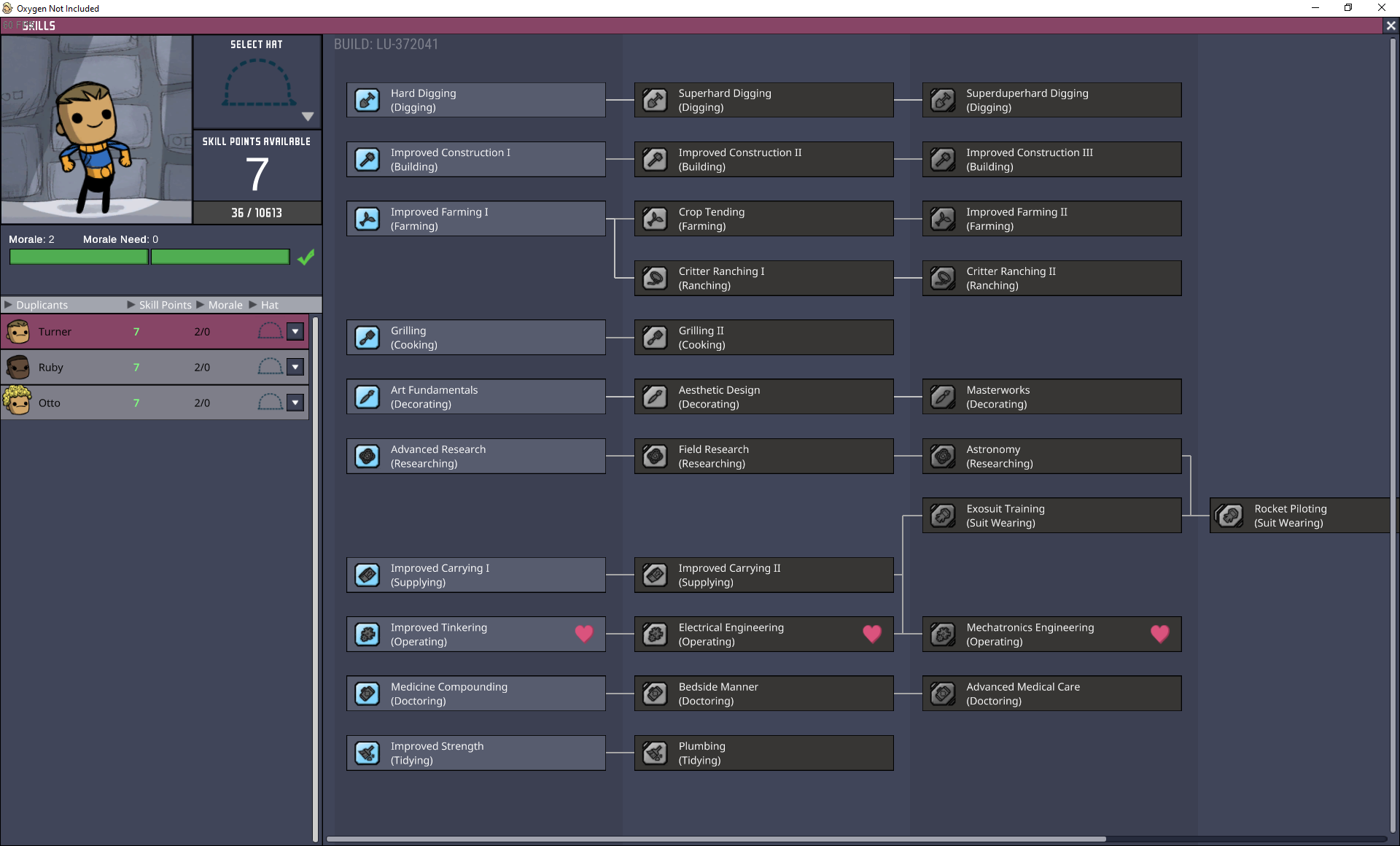This screenshot has height=846, width=1400.
Task: Click the Improved Farming I icon
Action: click(x=367, y=219)
